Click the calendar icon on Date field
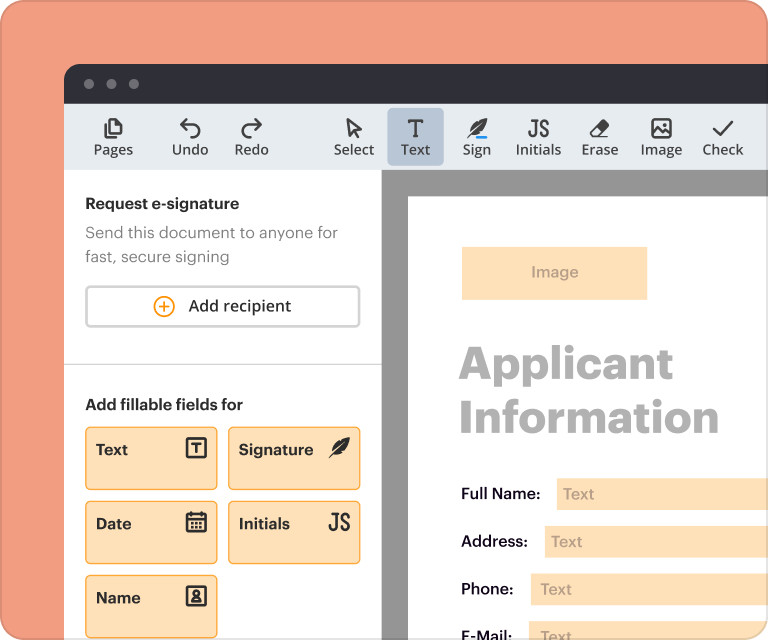Screen dimensions: 768x640 pos(196,522)
